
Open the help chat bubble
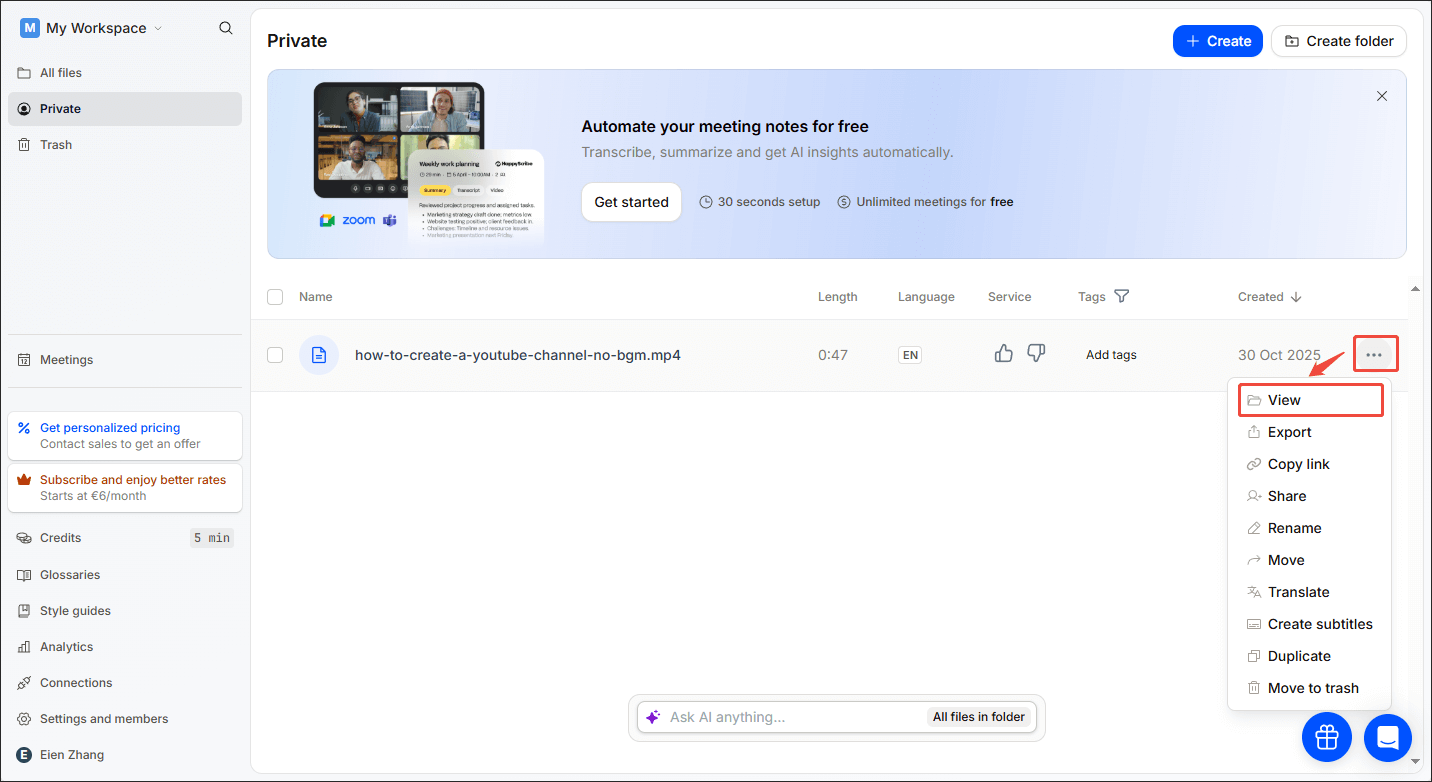pos(1387,737)
